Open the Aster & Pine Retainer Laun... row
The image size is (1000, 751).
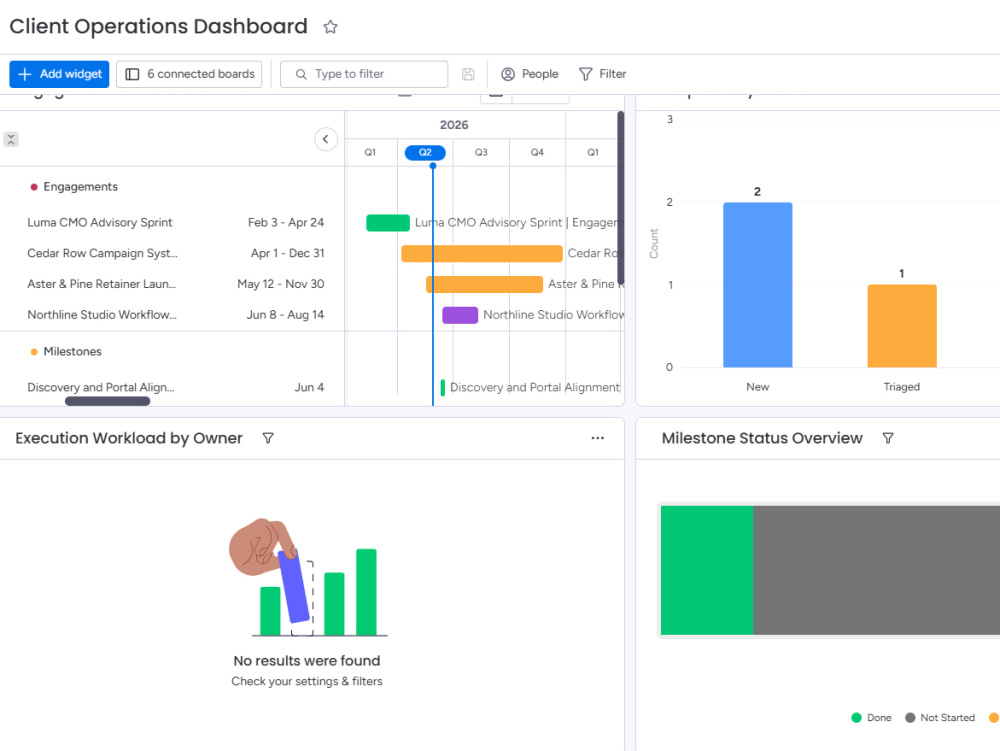point(101,284)
